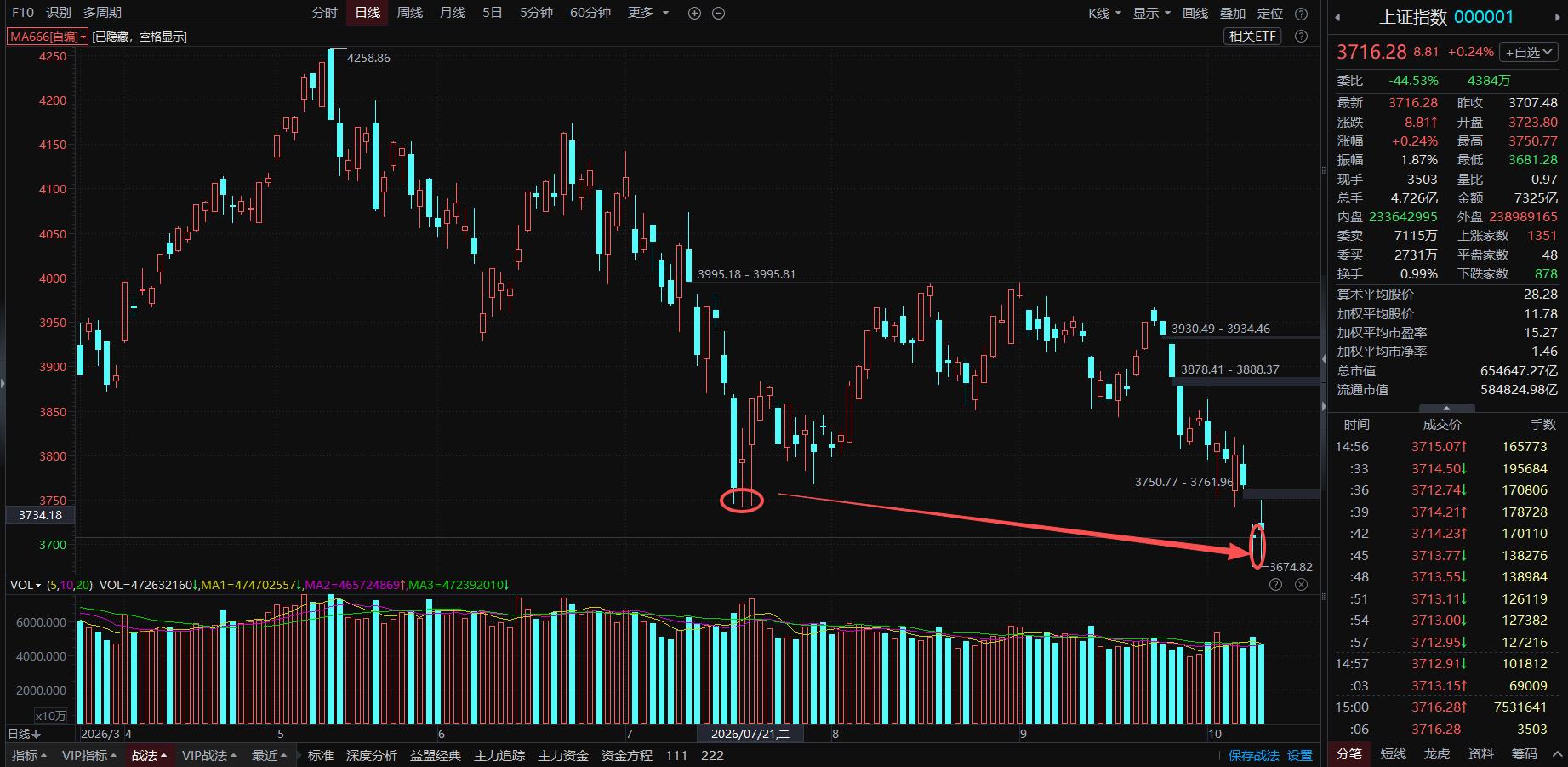Expand the VIP战法 menu
This screenshot has width=1568, height=767.
(209, 755)
